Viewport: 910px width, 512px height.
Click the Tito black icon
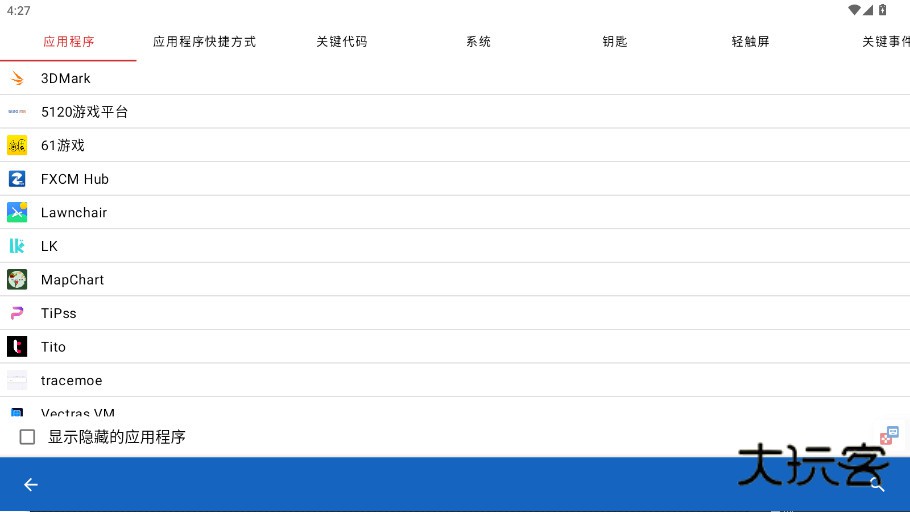[x=17, y=347]
